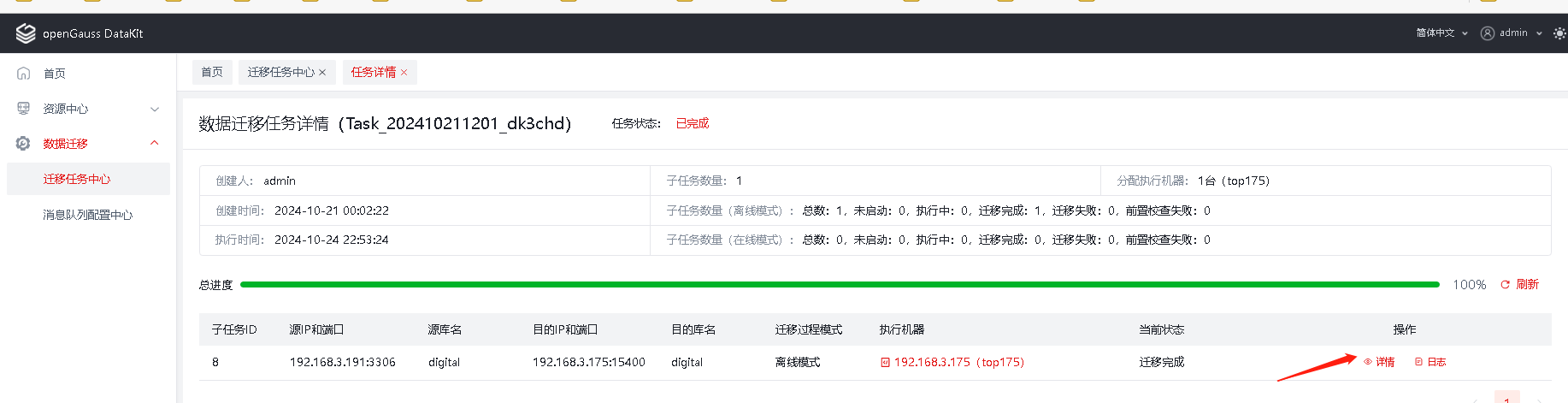Screen dimensions: 1568x403
Task: Click the task title Task_202410211201_dk3chd
Action: coord(454,123)
